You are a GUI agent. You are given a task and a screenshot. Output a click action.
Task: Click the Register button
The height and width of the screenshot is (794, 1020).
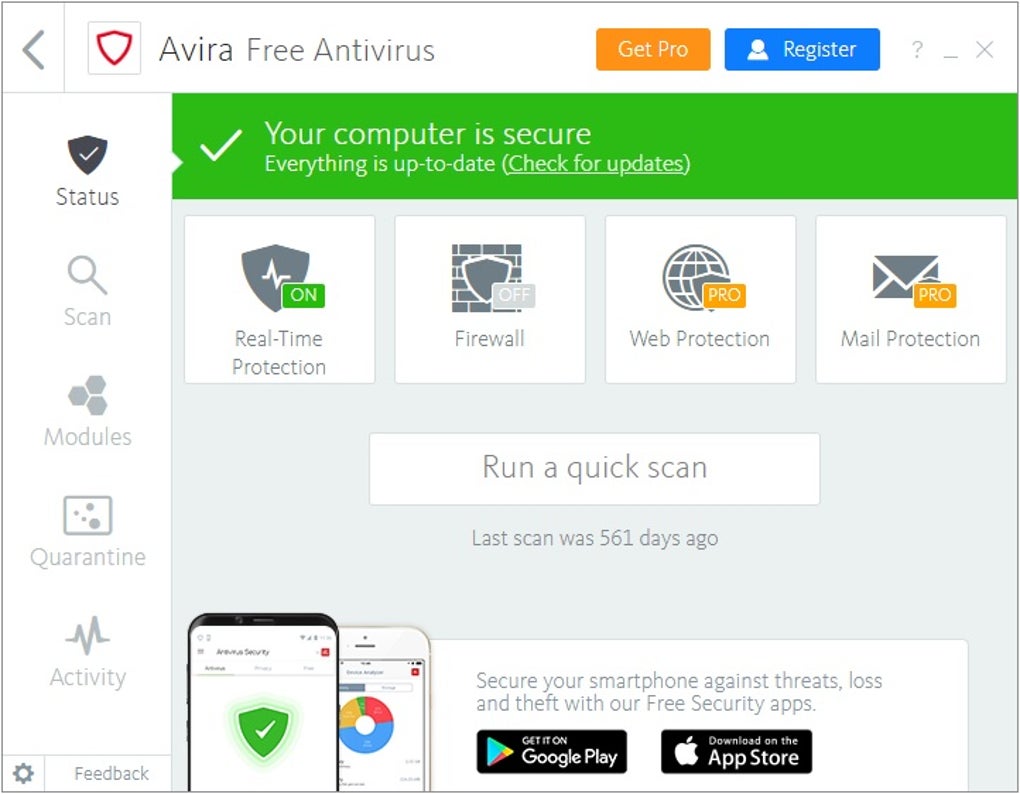pos(802,49)
